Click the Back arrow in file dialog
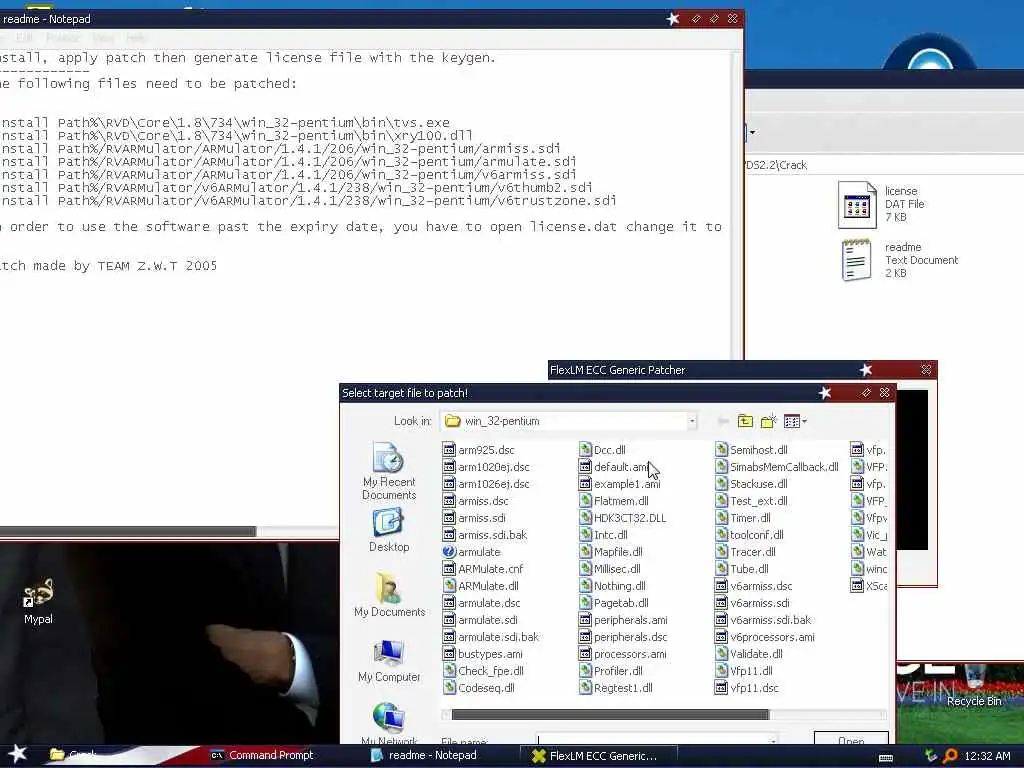Screen dimensions: 1024x768 722,421
